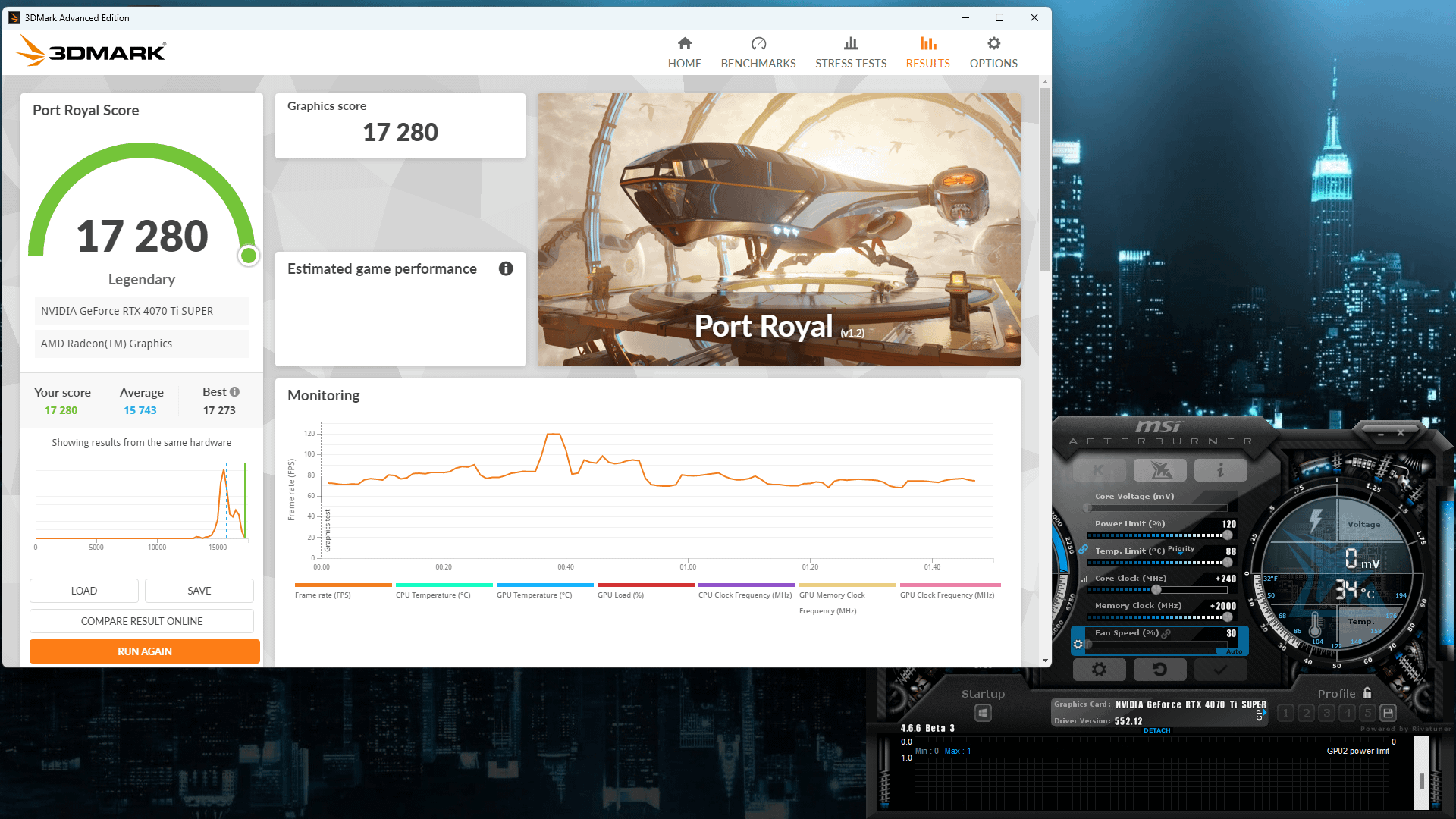Save current Afterburner profile

point(1388,713)
